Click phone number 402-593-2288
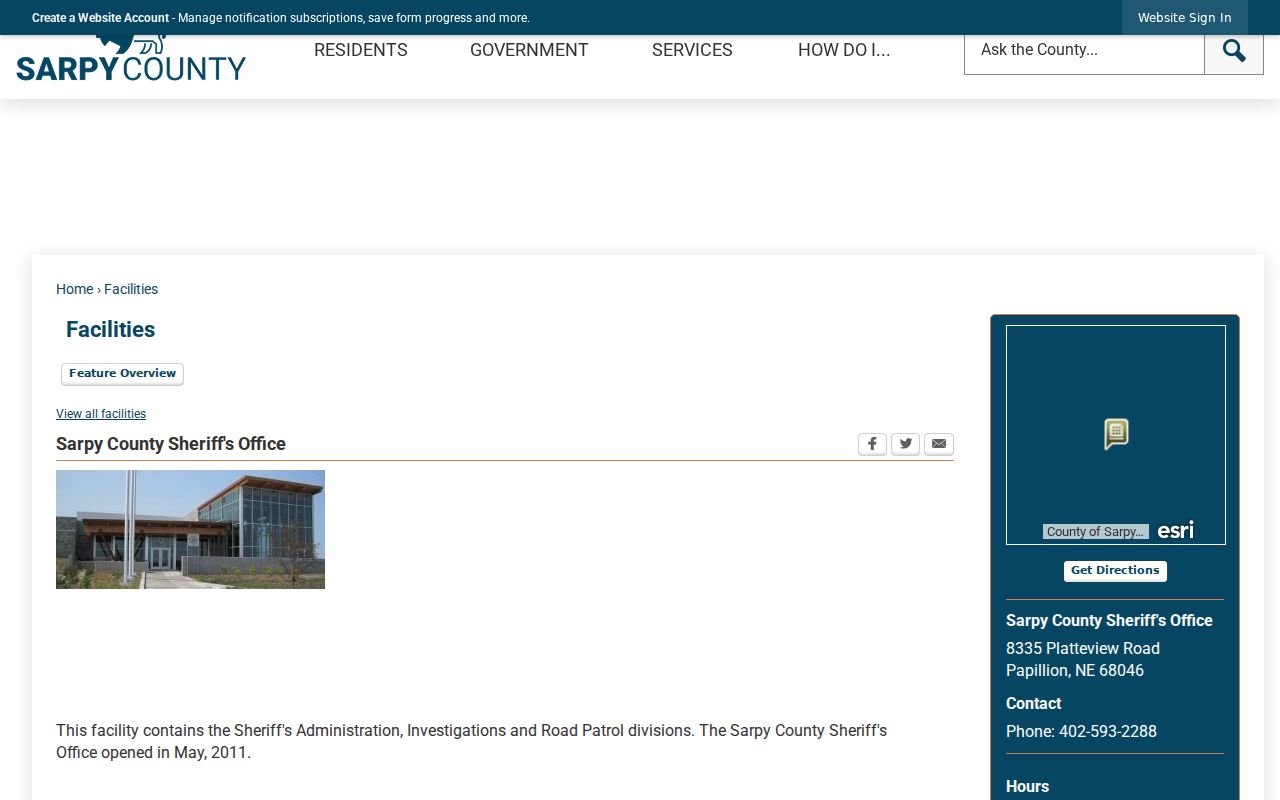The image size is (1280, 800). tap(1108, 731)
